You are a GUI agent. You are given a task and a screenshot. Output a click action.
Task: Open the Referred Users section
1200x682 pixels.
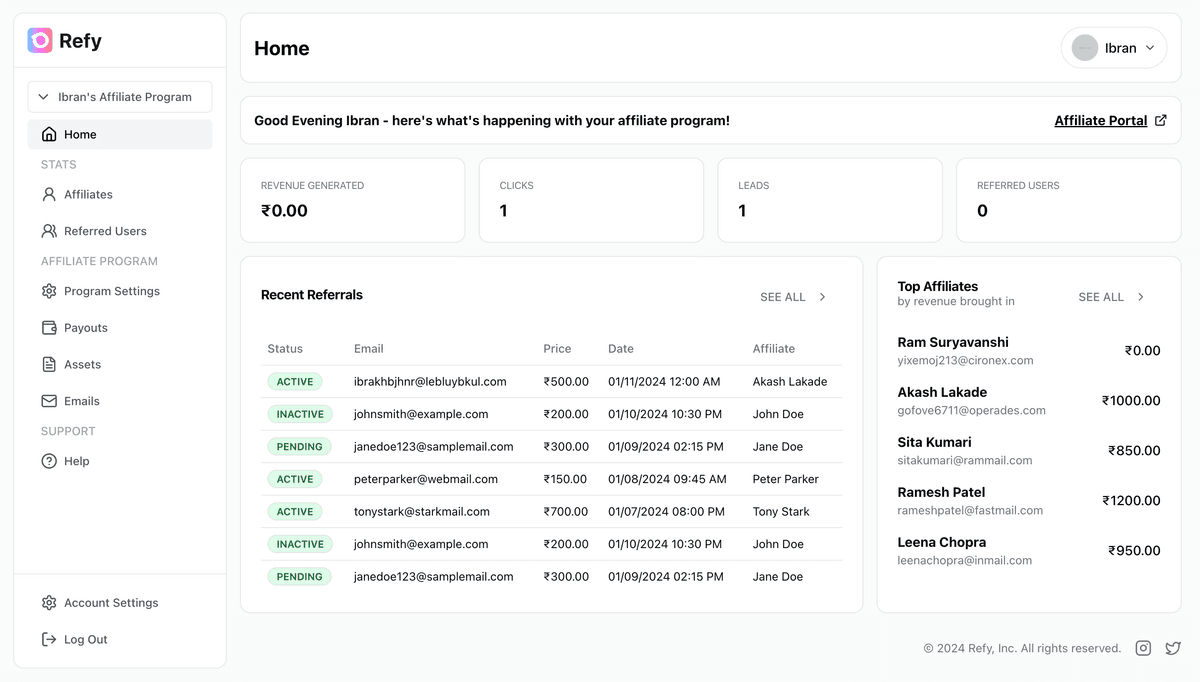pyautogui.click(x=48, y=231)
